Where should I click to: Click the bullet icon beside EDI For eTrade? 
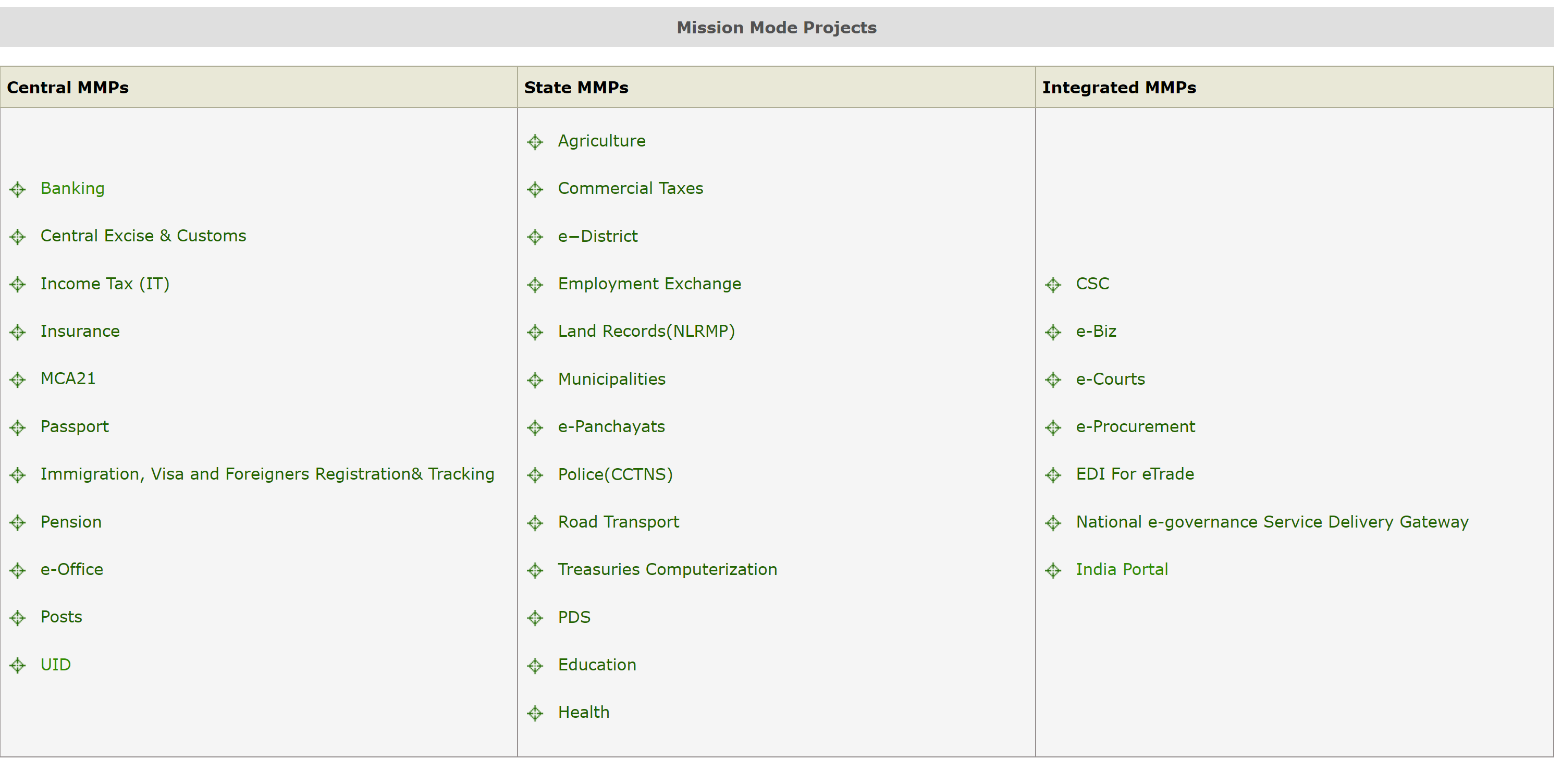click(1053, 475)
